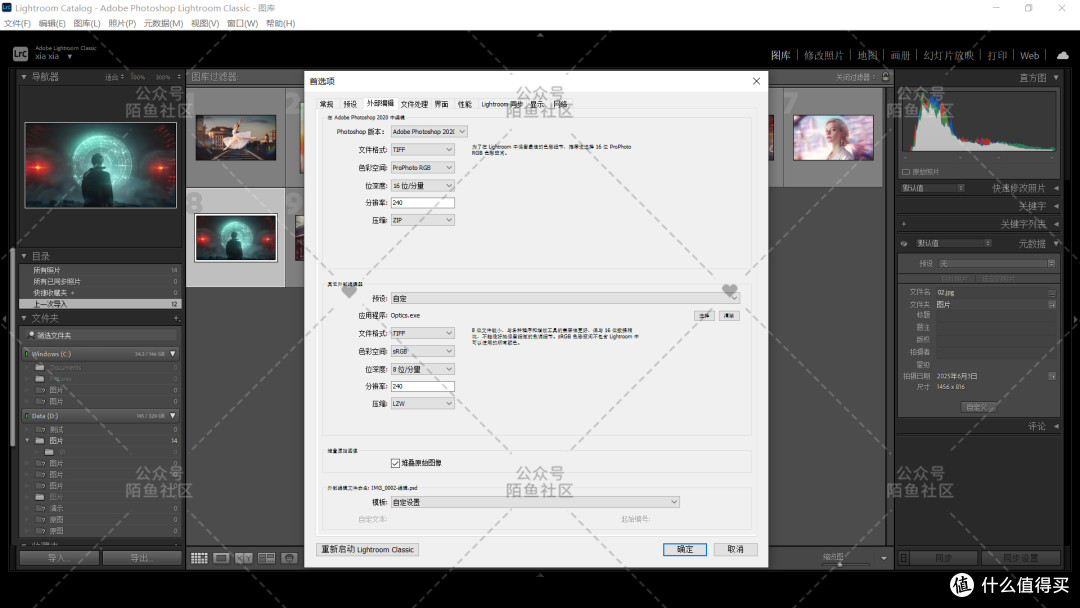Image resolution: width=1080 pixels, height=608 pixels.
Task: Select the Loupe view icon
Action: 222,558
